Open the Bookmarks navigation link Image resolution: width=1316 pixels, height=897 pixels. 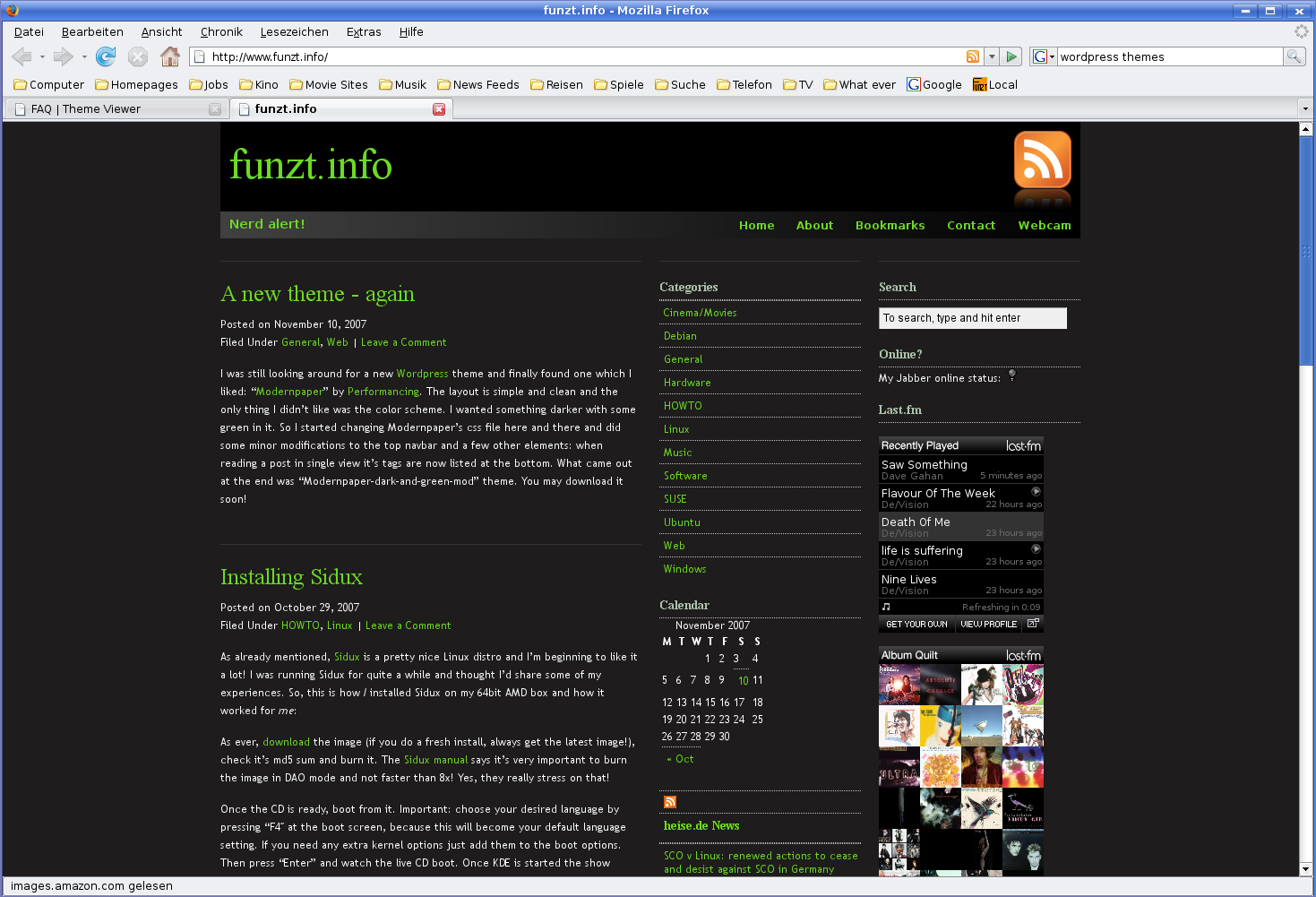coord(890,226)
